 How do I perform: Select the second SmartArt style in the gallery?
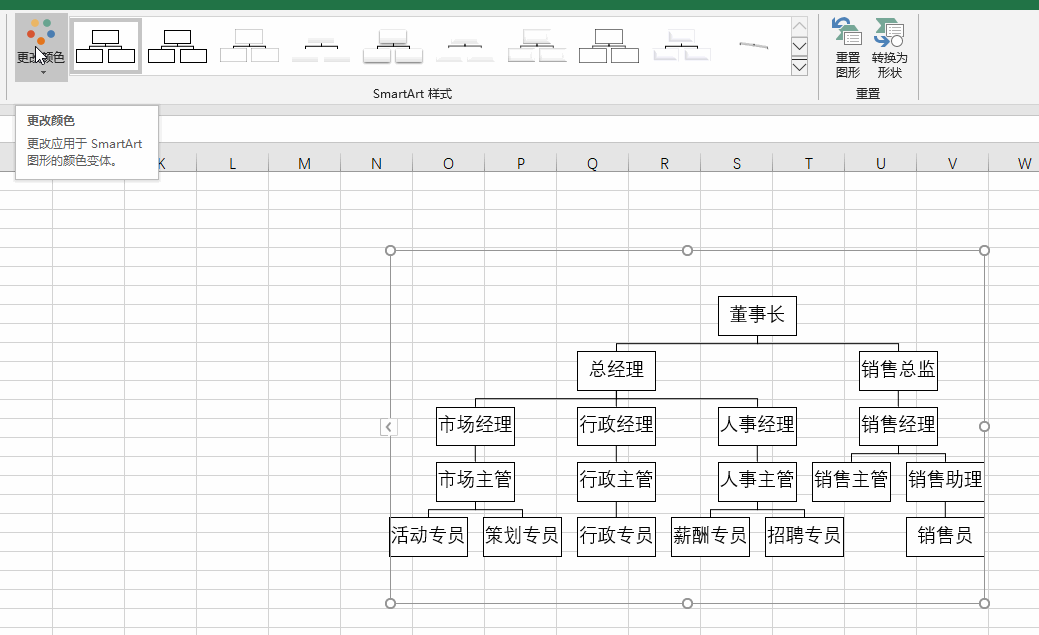pos(177,45)
